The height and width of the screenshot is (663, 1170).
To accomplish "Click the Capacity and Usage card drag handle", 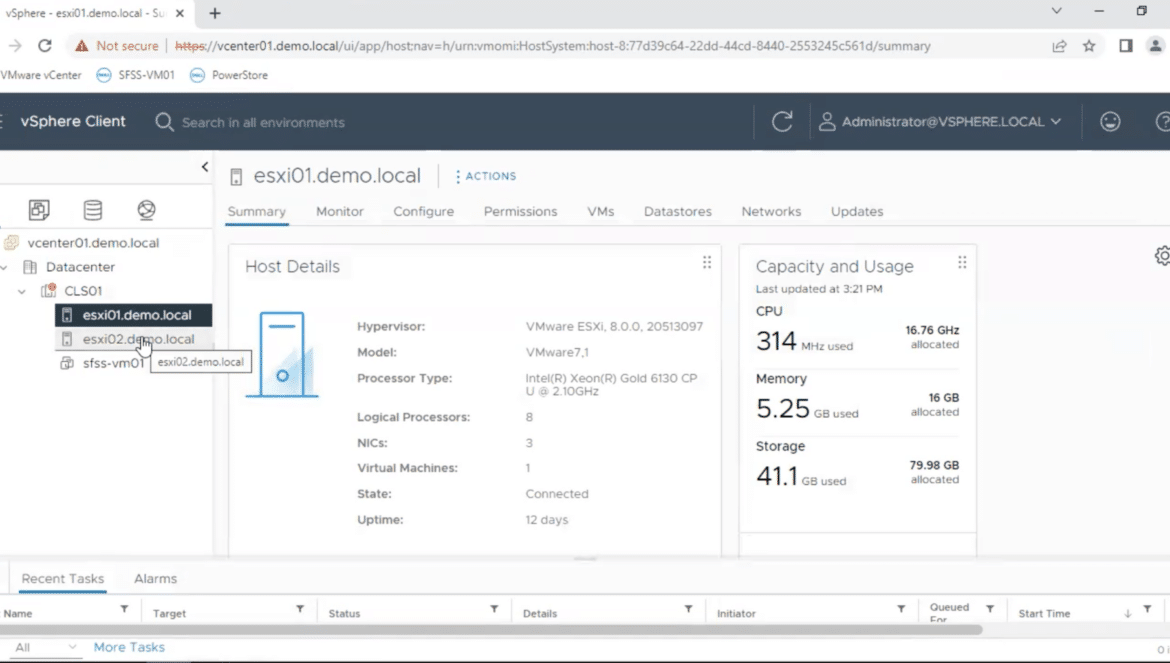I will (x=962, y=263).
